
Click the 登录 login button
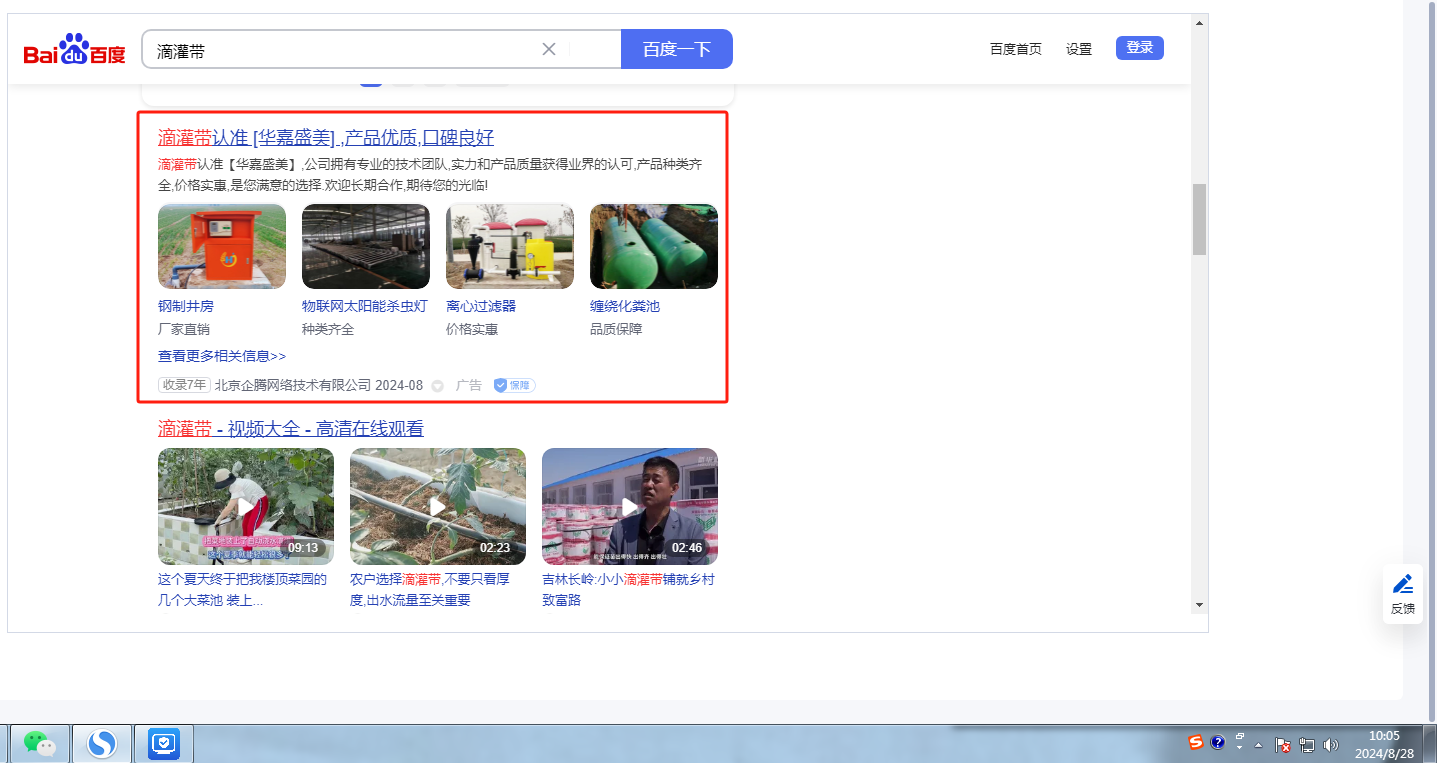click(x=1140, y=48)
